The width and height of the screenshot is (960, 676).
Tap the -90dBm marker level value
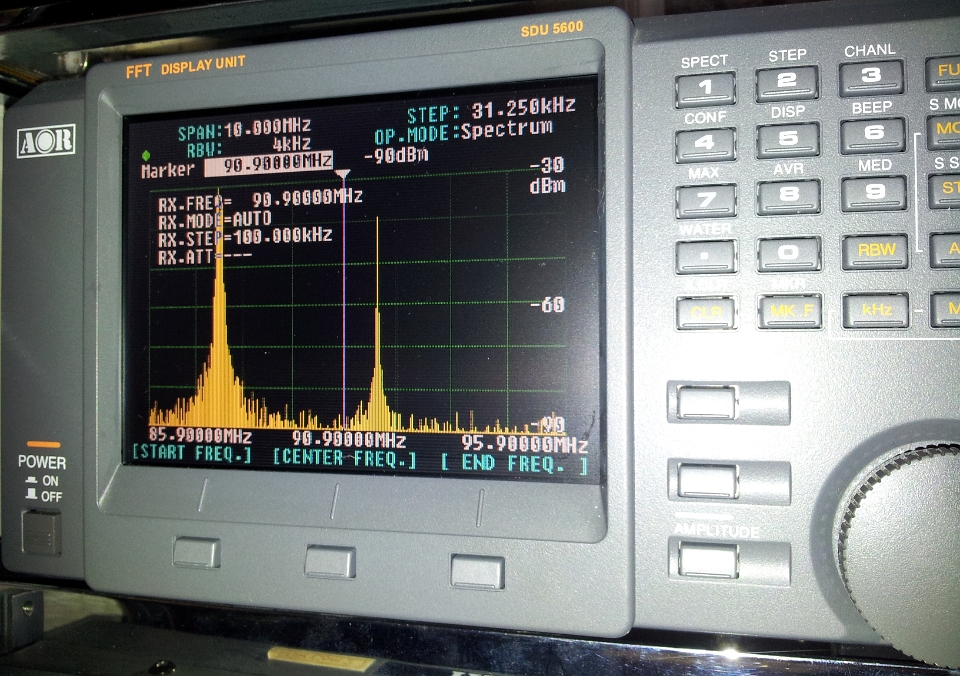pos(396,155)
